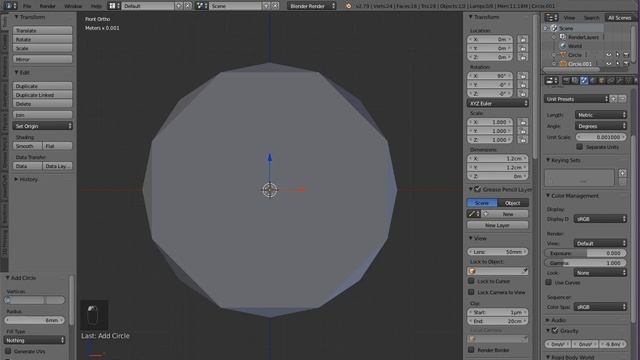
Task: Enable Lock Camera to View checkbox
Action: (x=471, y=292)
